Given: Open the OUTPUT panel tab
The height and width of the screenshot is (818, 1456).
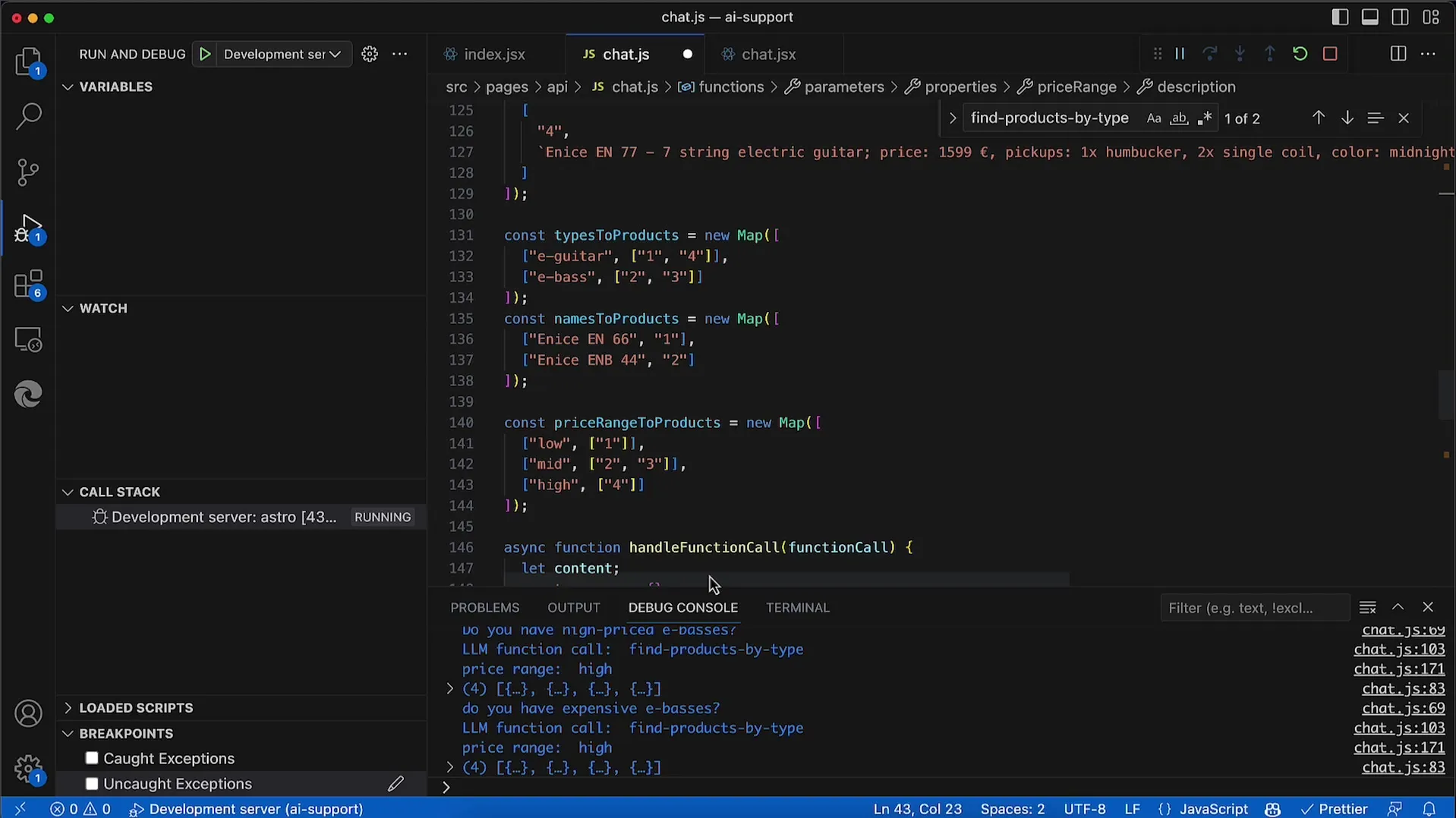Looking at the screenshot, I should [573, 608].
